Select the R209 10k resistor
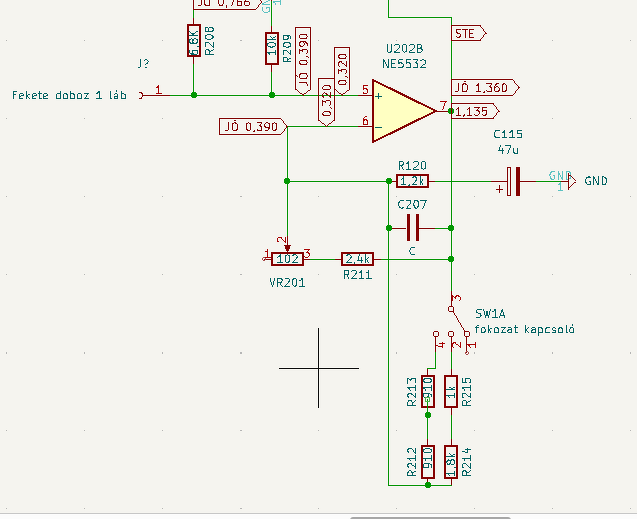 [x=272, y=48]
